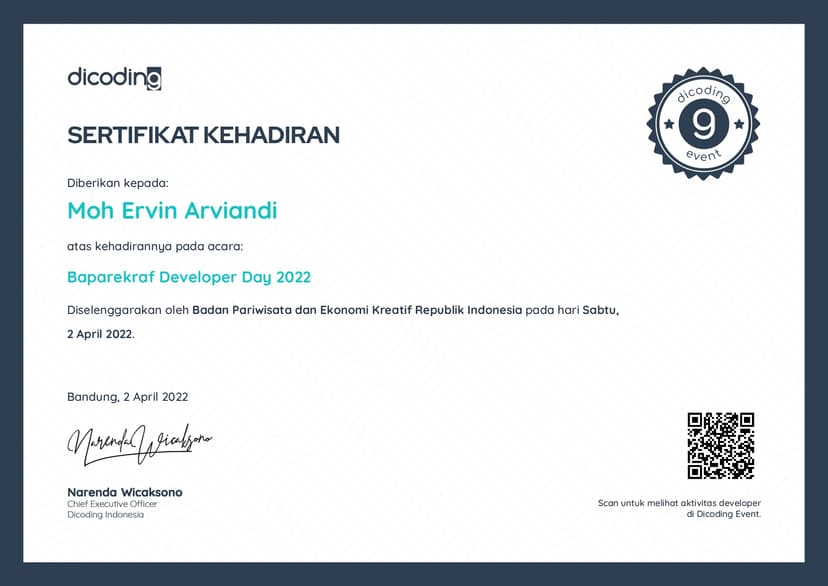Click the "Bandung, 2 April 2022" line
Screen dimensions: 828x586
[x=127, y=397]
